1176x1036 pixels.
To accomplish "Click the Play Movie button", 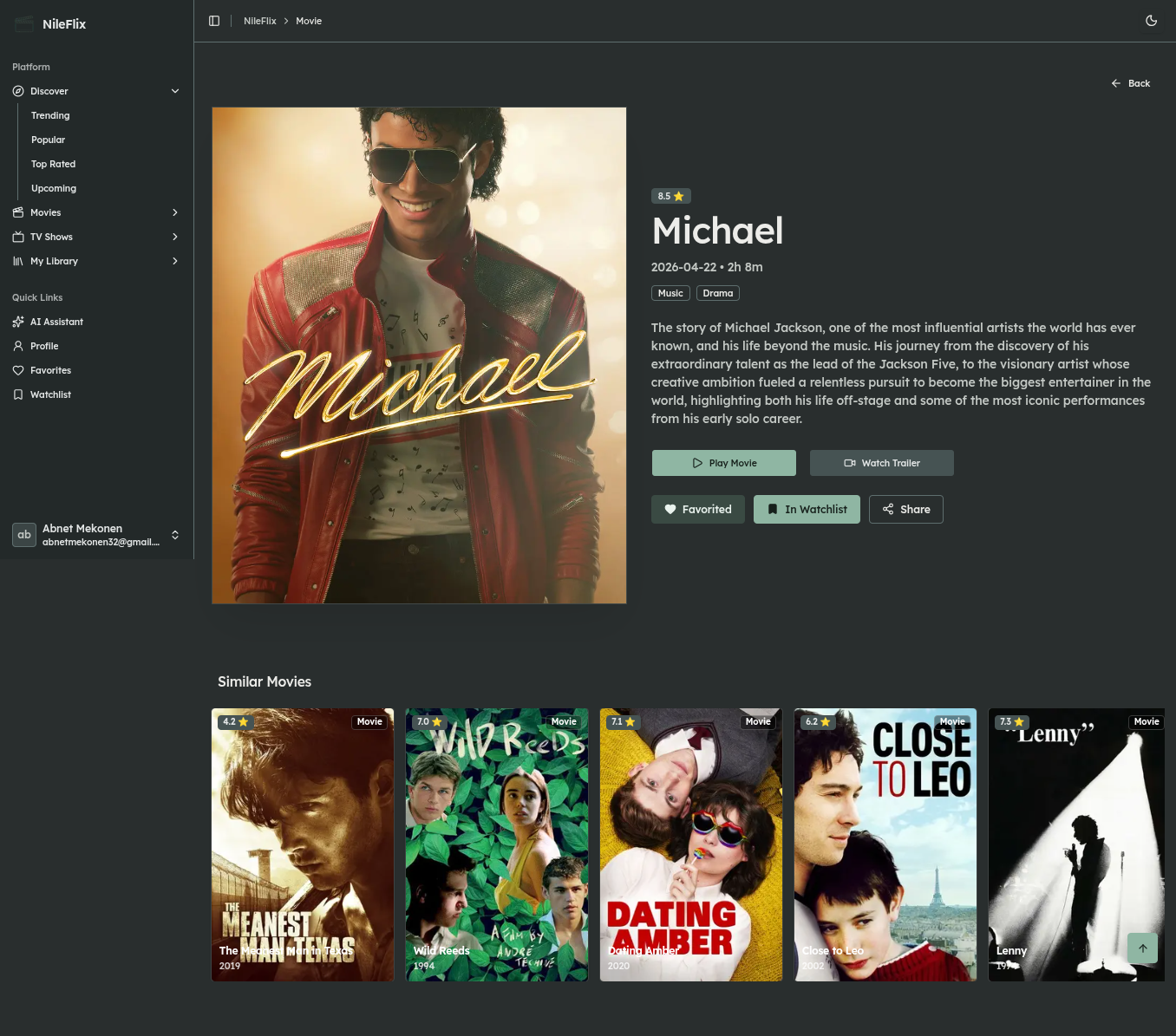I will pyautogui.click(x=724, y=463).
